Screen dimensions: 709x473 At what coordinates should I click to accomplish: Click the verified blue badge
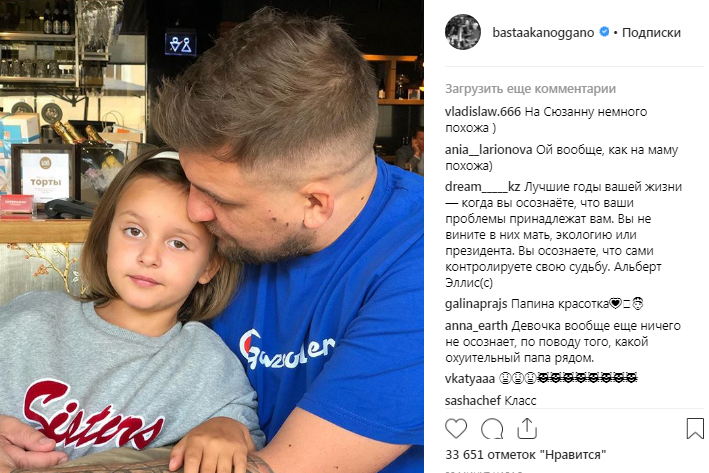click(x=604, y=32)
